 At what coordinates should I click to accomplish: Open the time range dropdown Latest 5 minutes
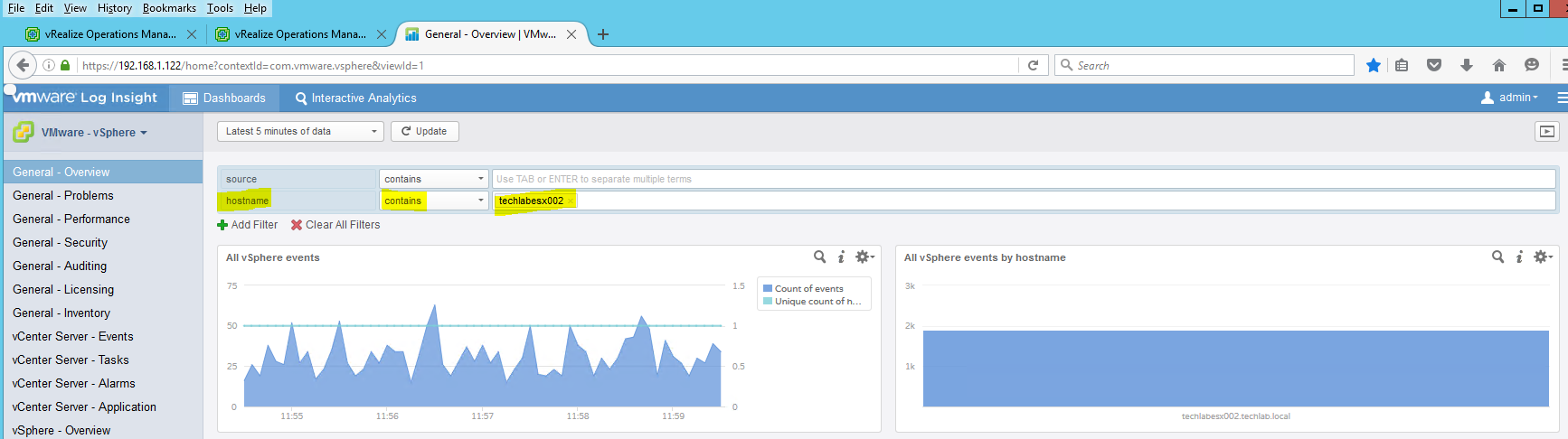click(301, 132)
